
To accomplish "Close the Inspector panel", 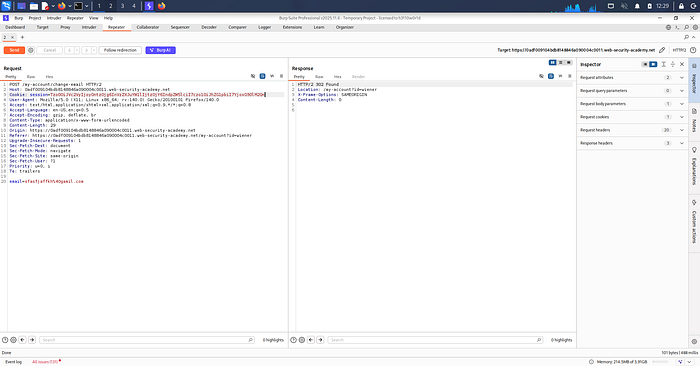I will tap(682, 64).
